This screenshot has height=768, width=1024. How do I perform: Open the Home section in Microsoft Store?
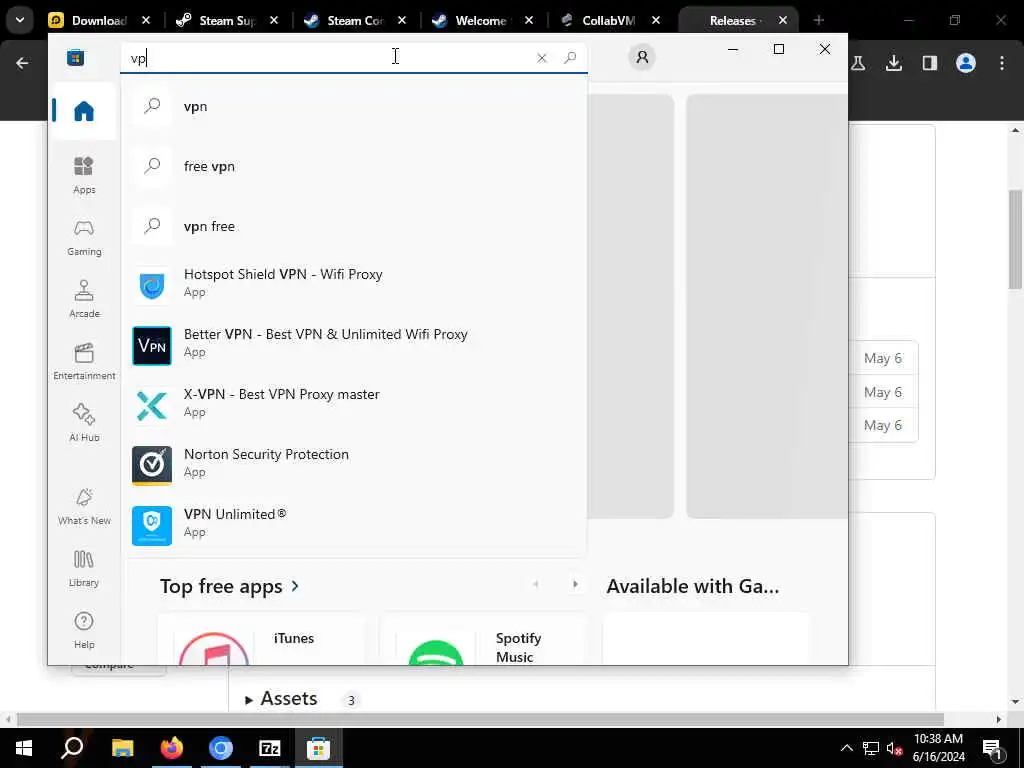84,110
